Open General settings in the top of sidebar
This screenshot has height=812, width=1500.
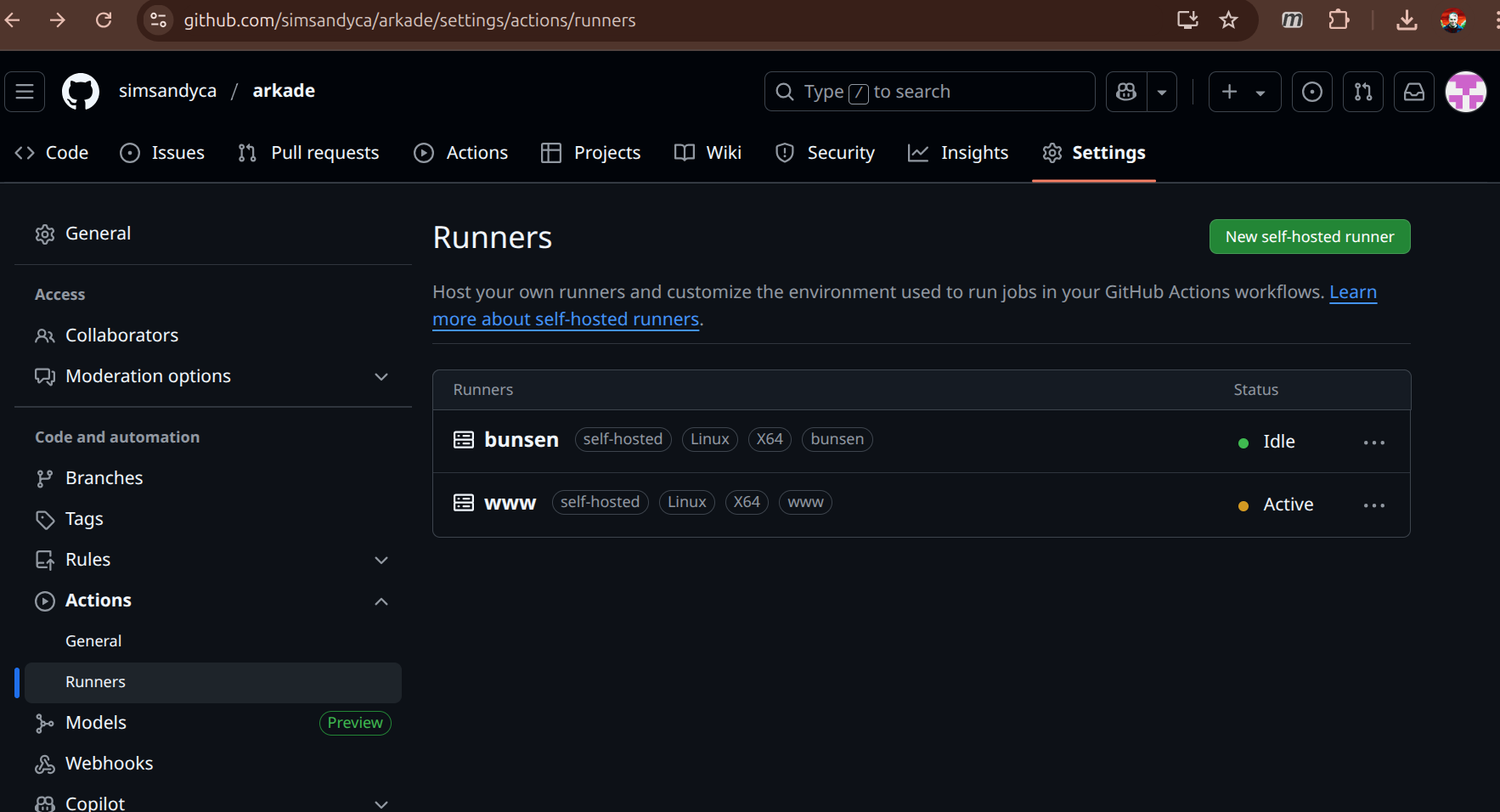213,234
